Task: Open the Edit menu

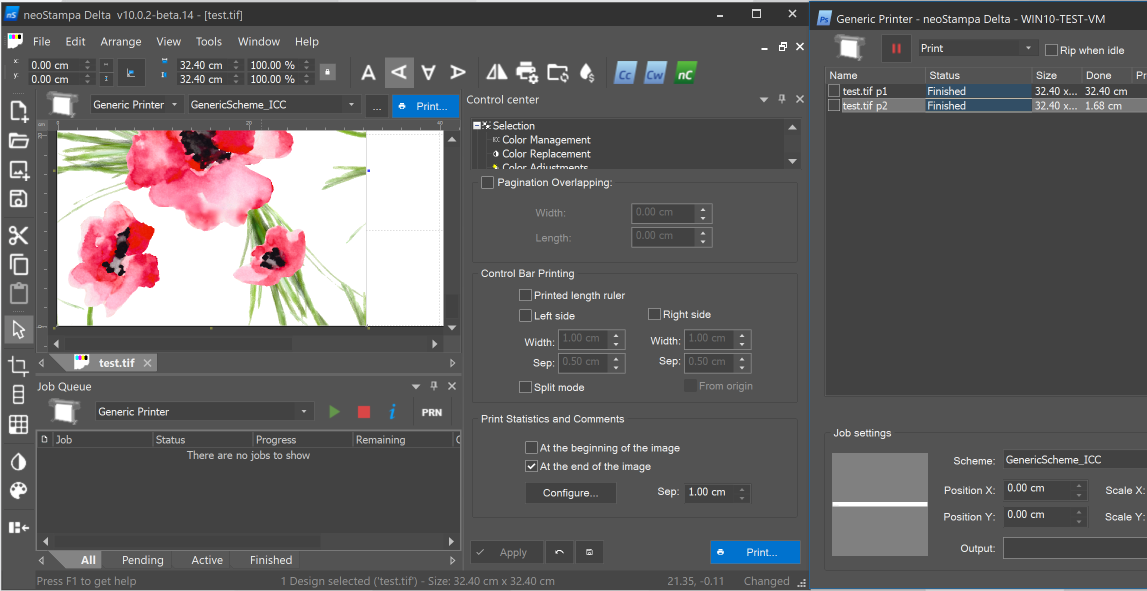Action: tap(75, 42)
